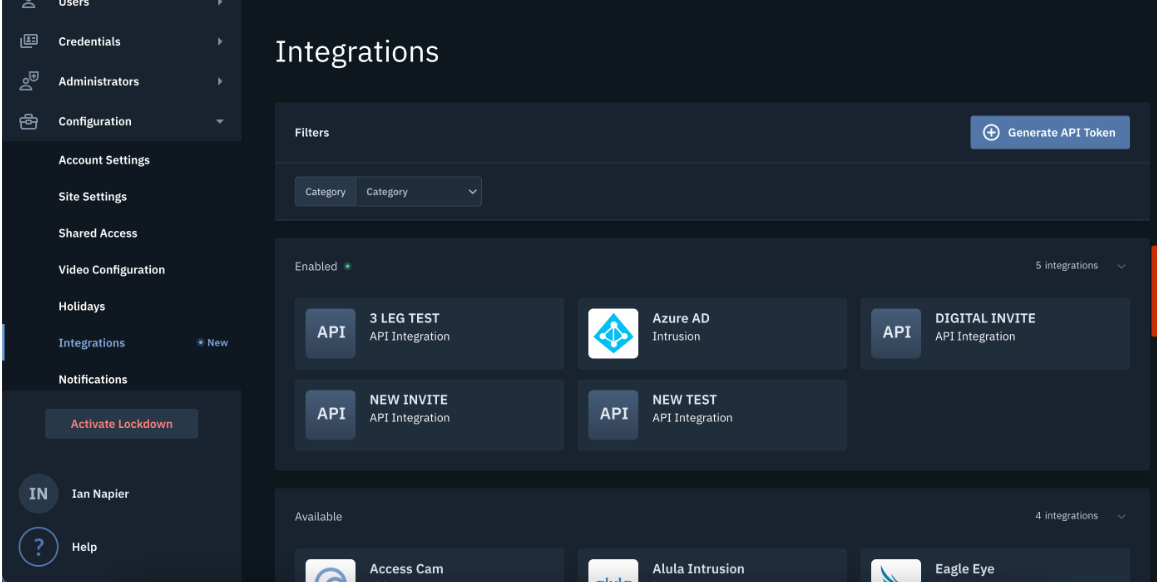This screenshot has height=582, width=1157.
Task: Click the orange vertical scrollbar thumb
Action: coord(1153,291)
